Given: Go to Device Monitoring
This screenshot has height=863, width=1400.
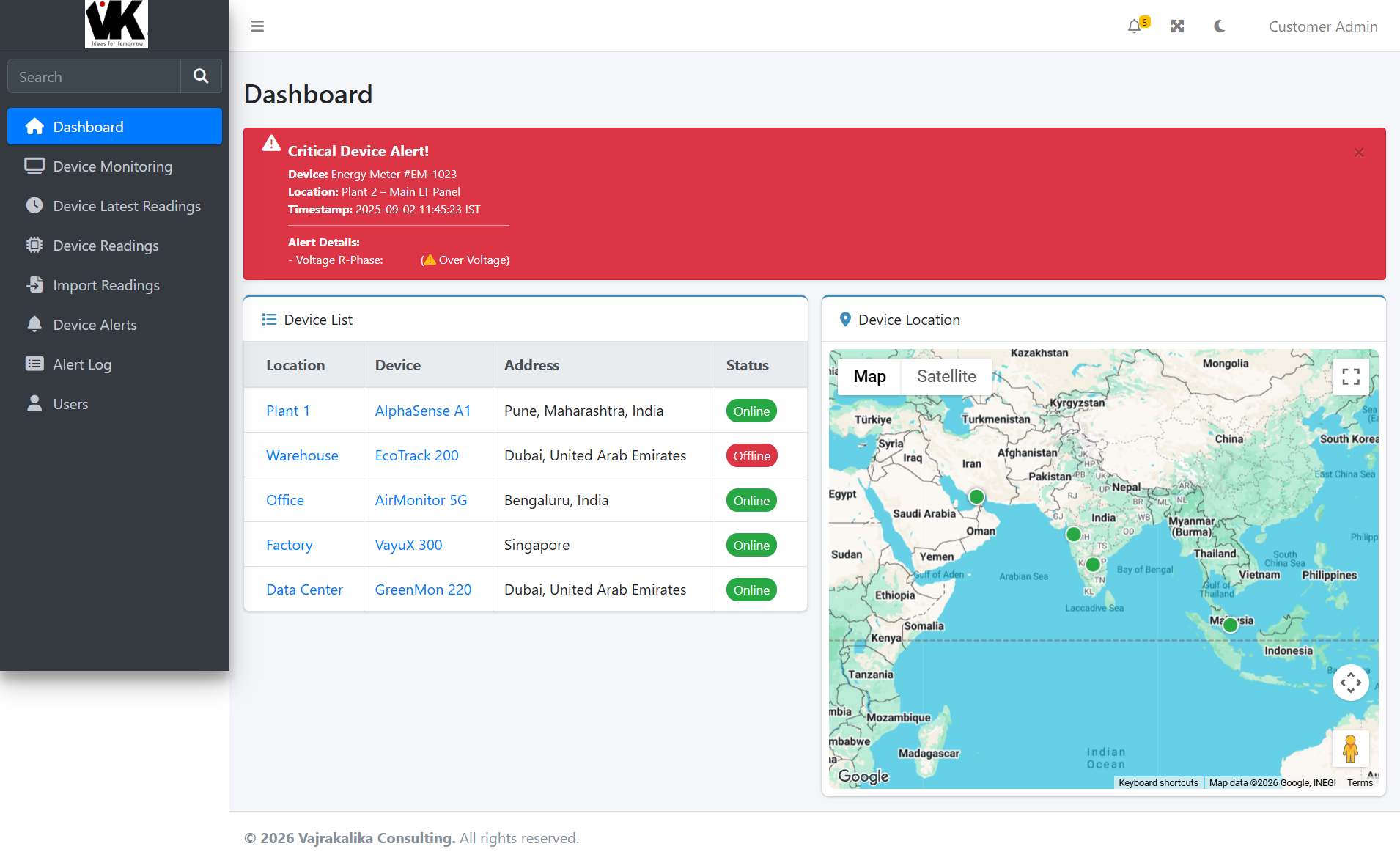Looking at the screenshot, I should coord(114,166).
